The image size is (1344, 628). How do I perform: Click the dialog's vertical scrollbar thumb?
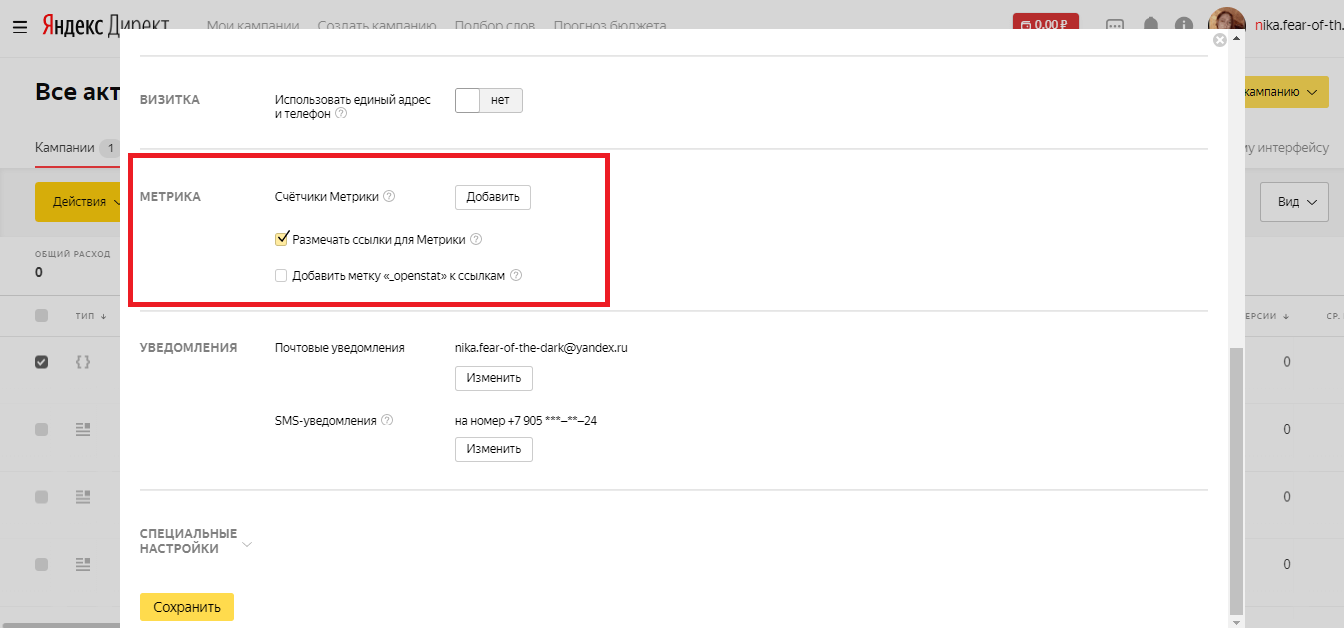coord(1236,480)
